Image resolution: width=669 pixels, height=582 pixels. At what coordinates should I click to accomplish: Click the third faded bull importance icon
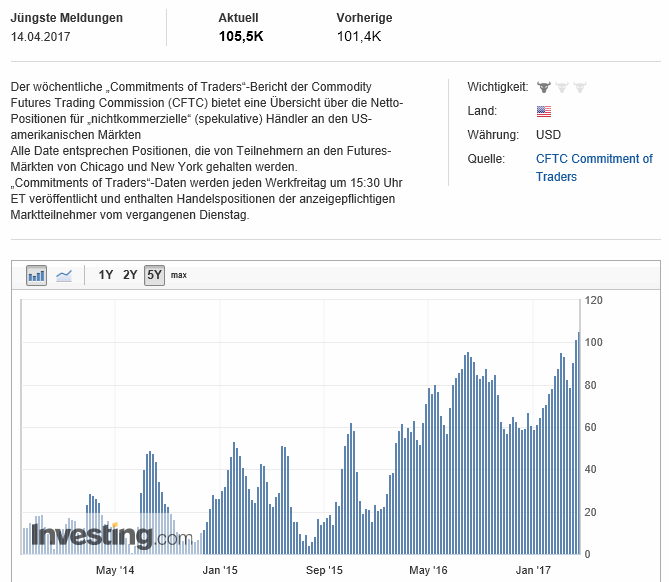click(x=580, y=87)
